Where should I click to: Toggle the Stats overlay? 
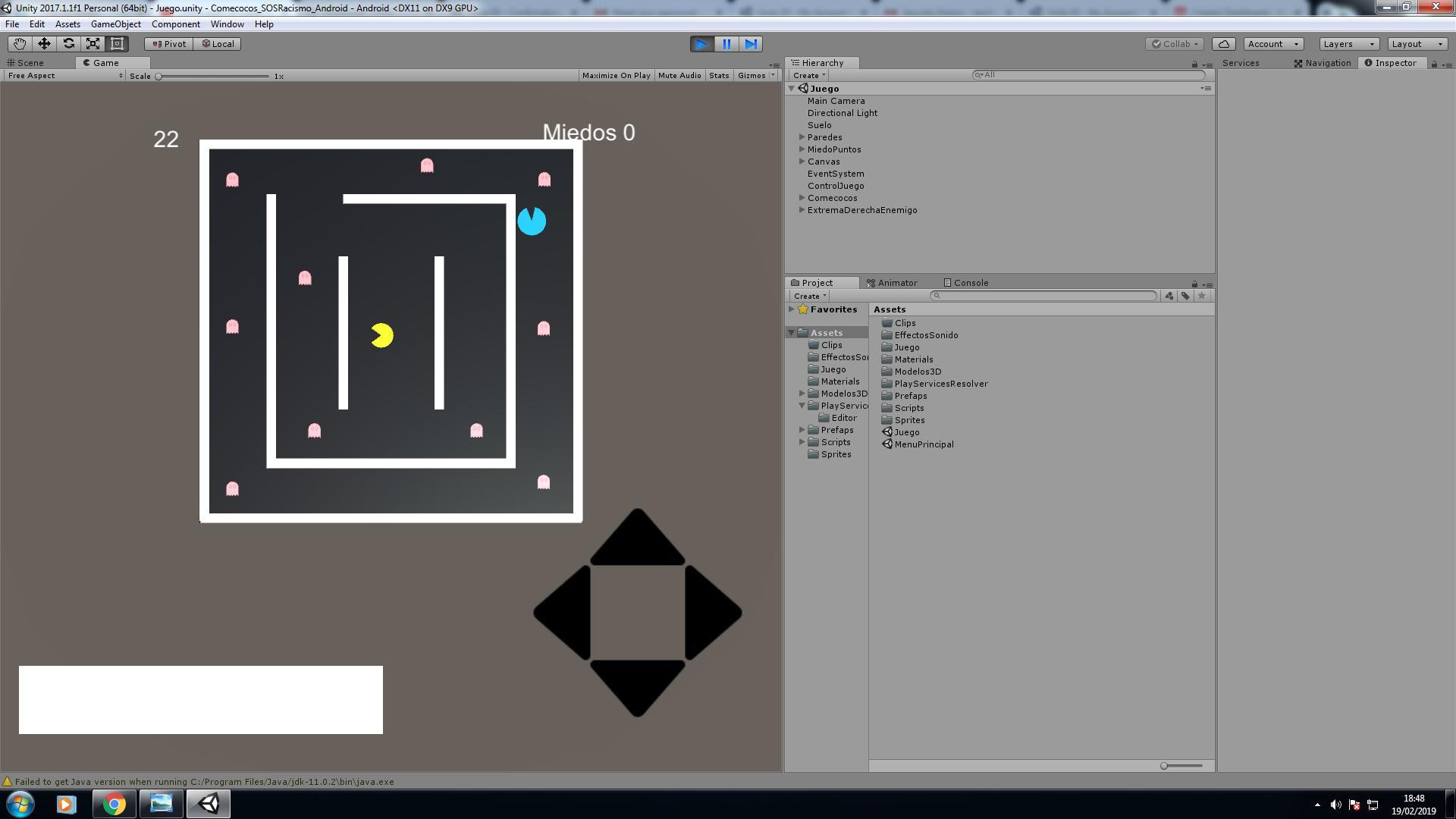tap(719, 76)
